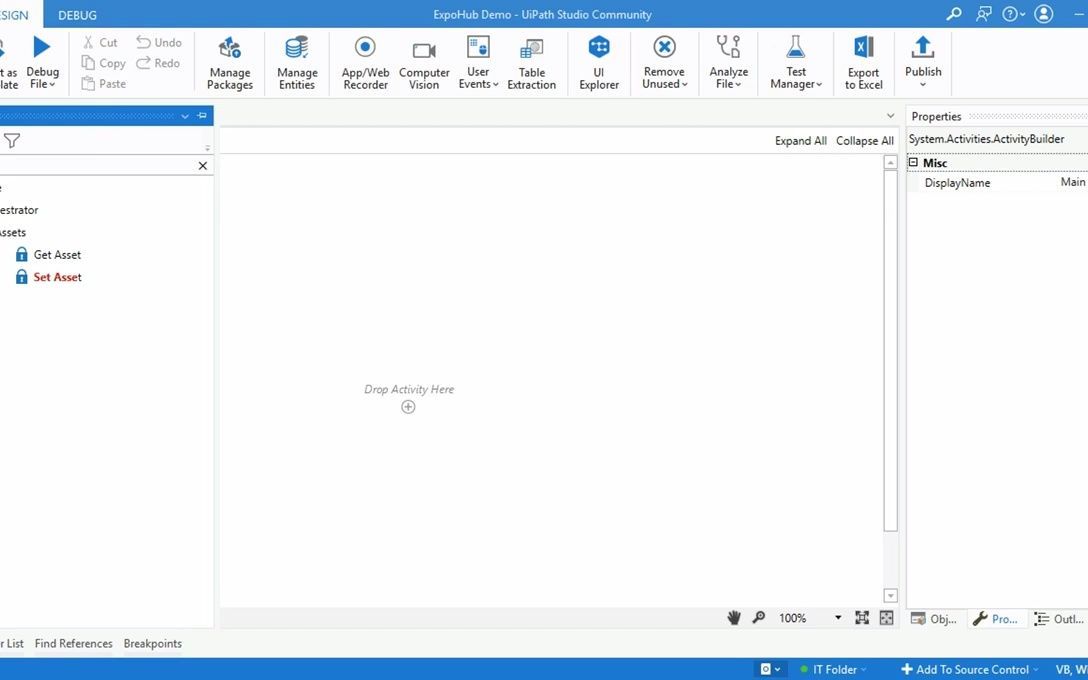Click the Publish icon
Viewport: 1088px width, 680px height.
[x=923, y=46]
